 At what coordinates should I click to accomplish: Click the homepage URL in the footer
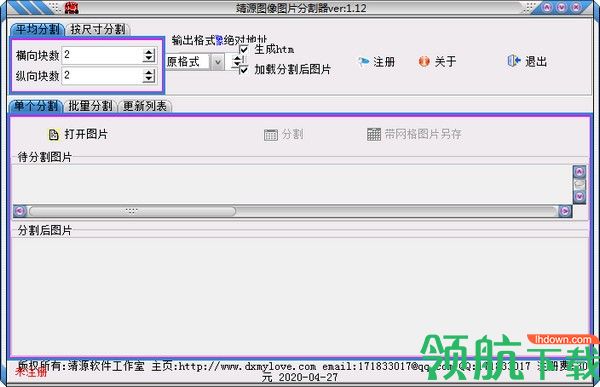point(248,367)
